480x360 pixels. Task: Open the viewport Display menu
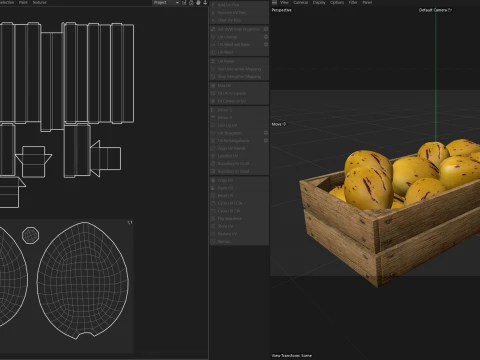[x=319, y=2]
